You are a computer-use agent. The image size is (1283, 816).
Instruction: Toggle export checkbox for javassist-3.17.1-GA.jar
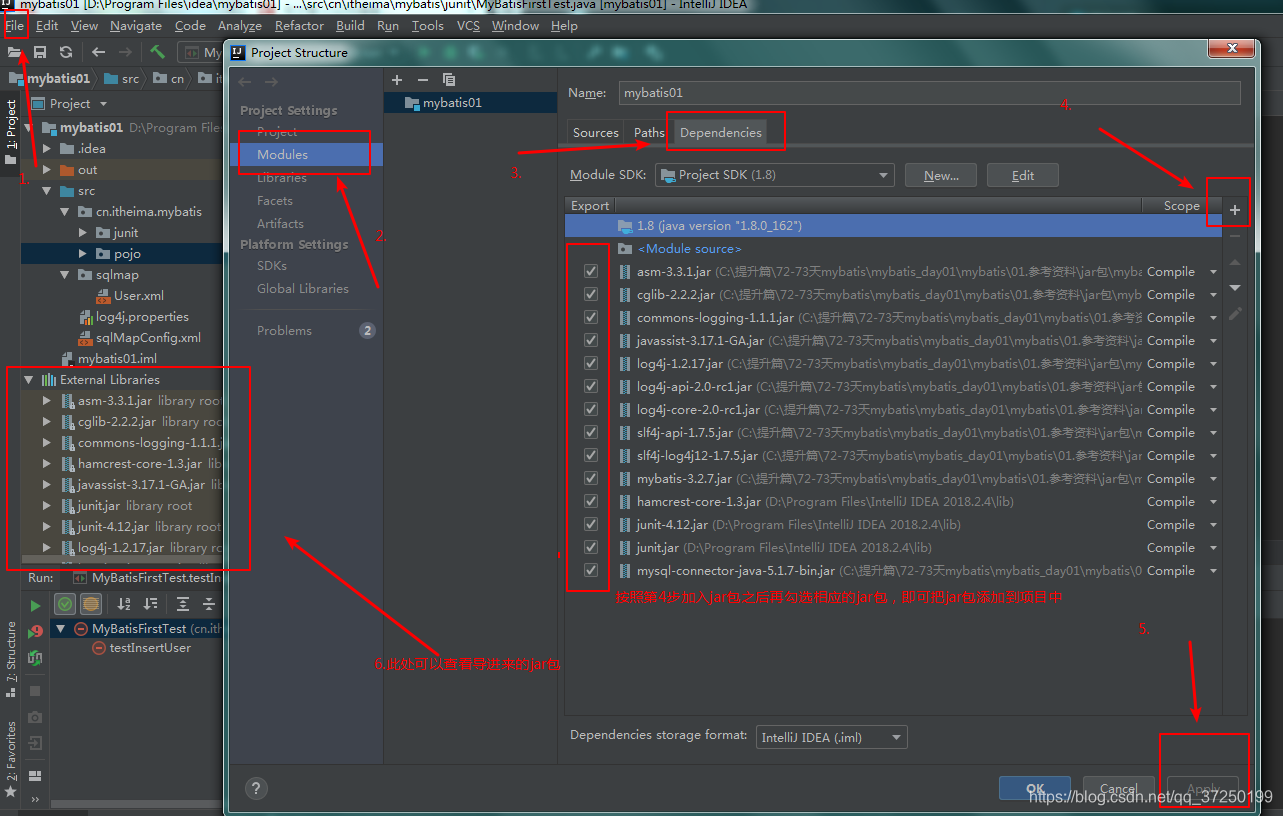591,341
